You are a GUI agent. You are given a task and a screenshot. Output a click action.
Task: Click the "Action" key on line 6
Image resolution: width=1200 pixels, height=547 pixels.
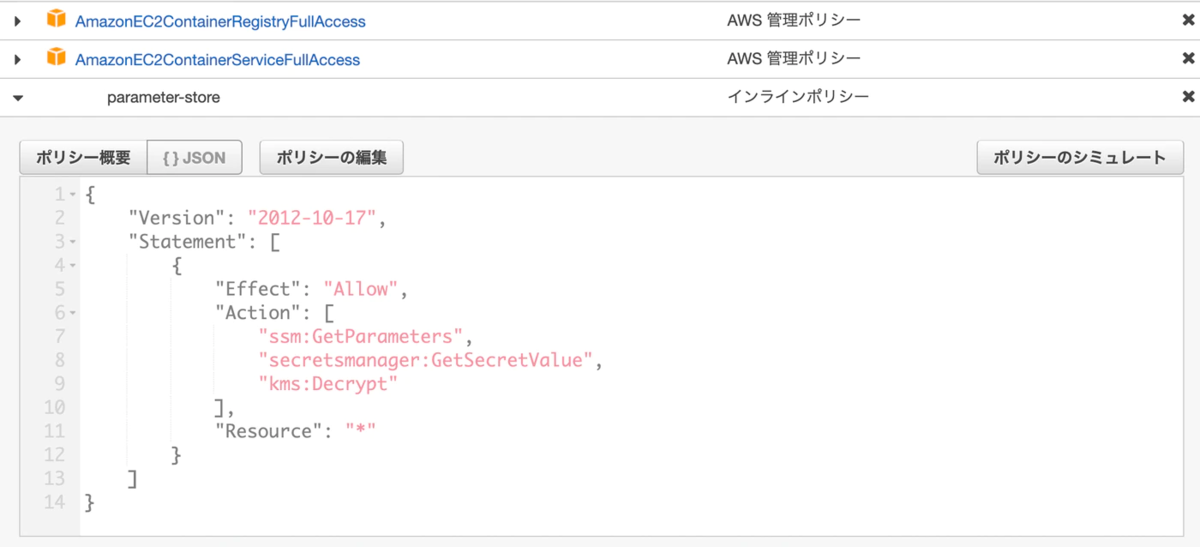click(260, 313)
